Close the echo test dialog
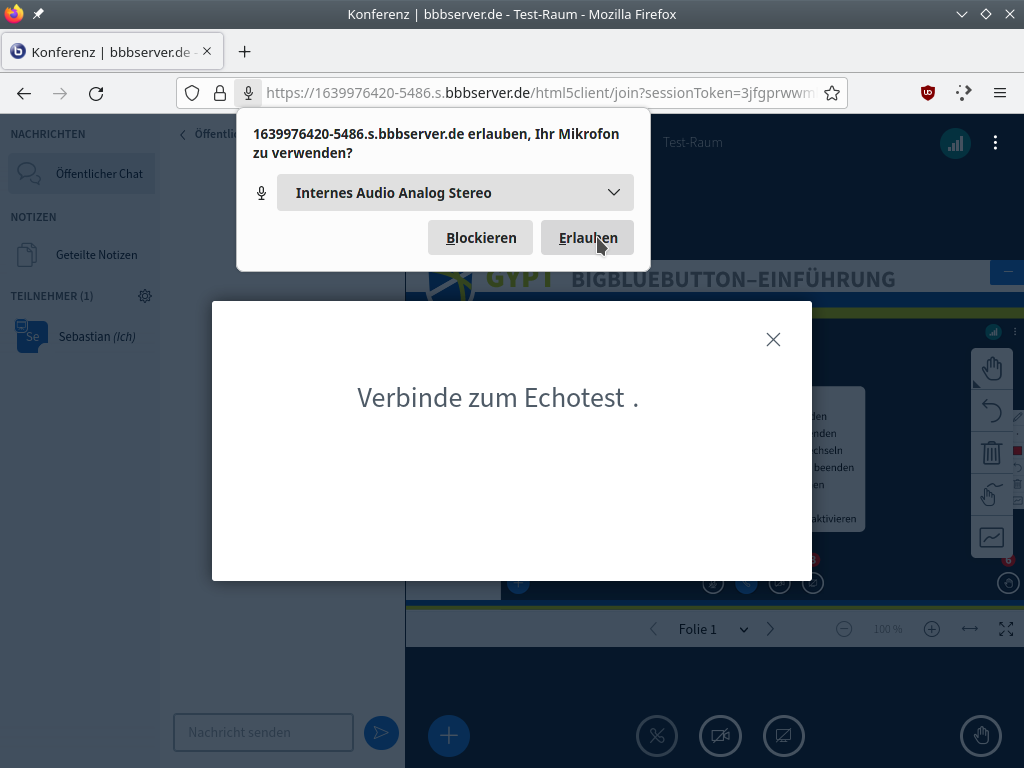Viewport: 1024px width, 768px height. point(773,339)
